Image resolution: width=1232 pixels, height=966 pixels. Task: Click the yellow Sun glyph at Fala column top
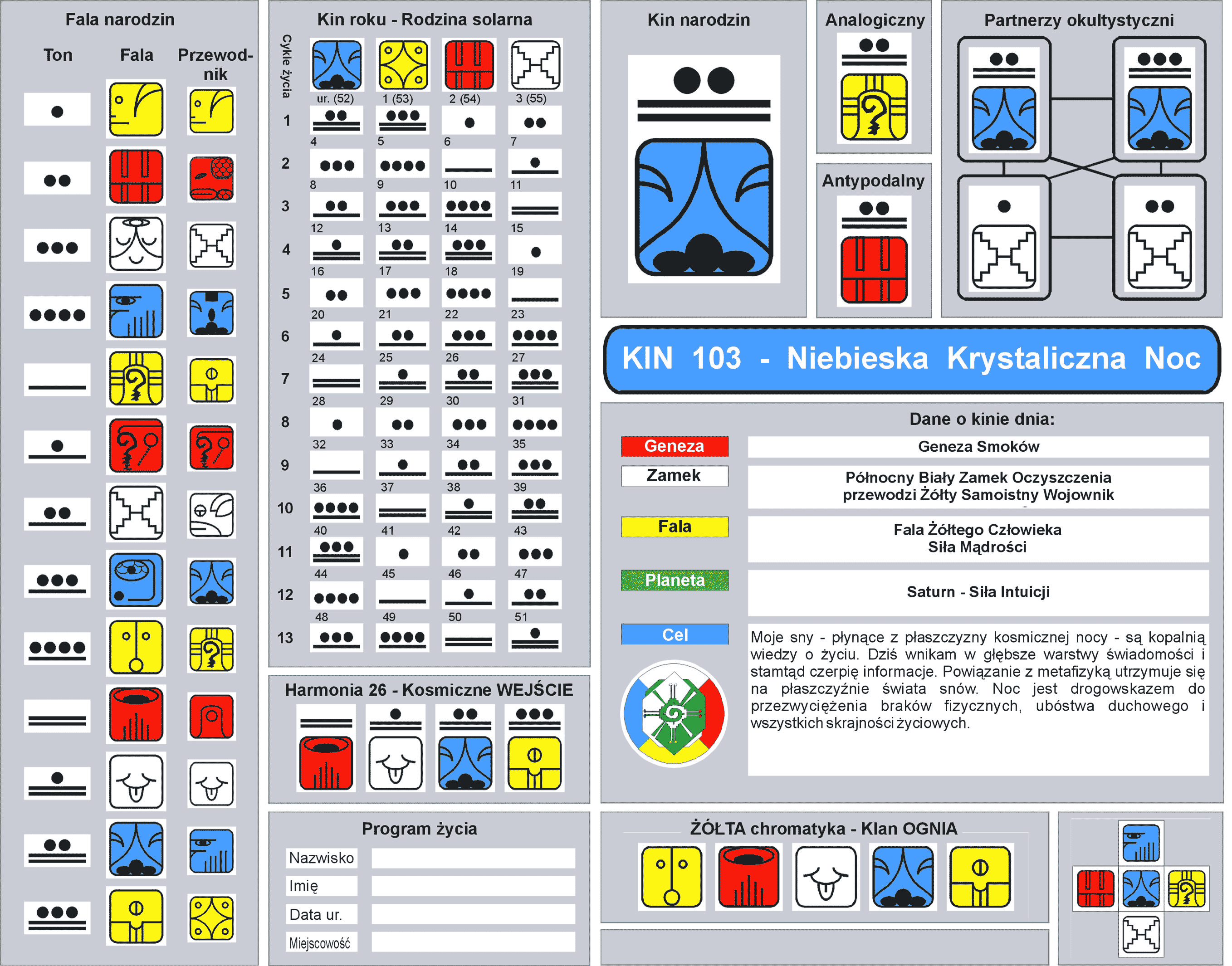pyautogui.click(x=137, y=110)
